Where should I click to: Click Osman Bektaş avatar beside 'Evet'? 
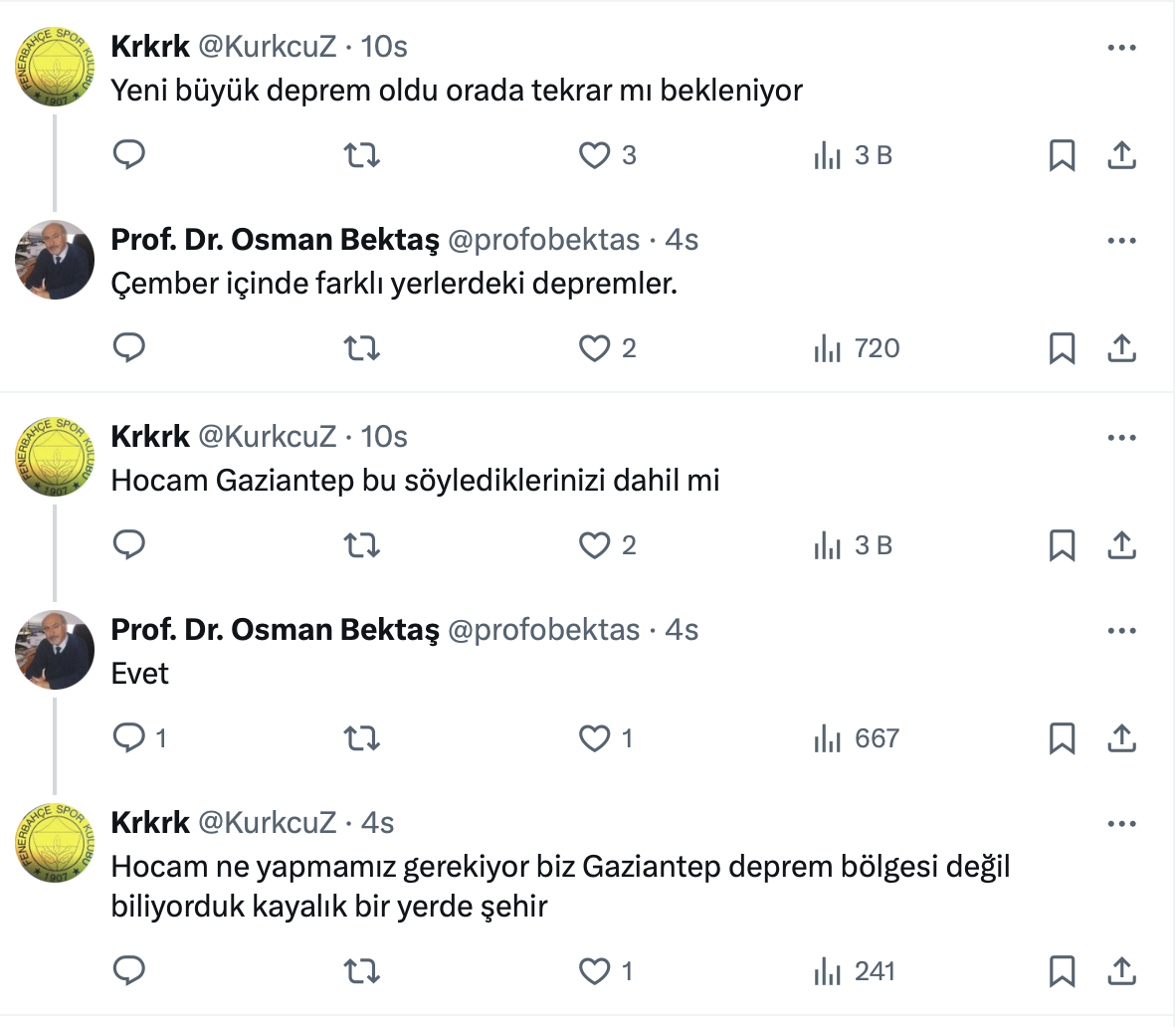55,650
